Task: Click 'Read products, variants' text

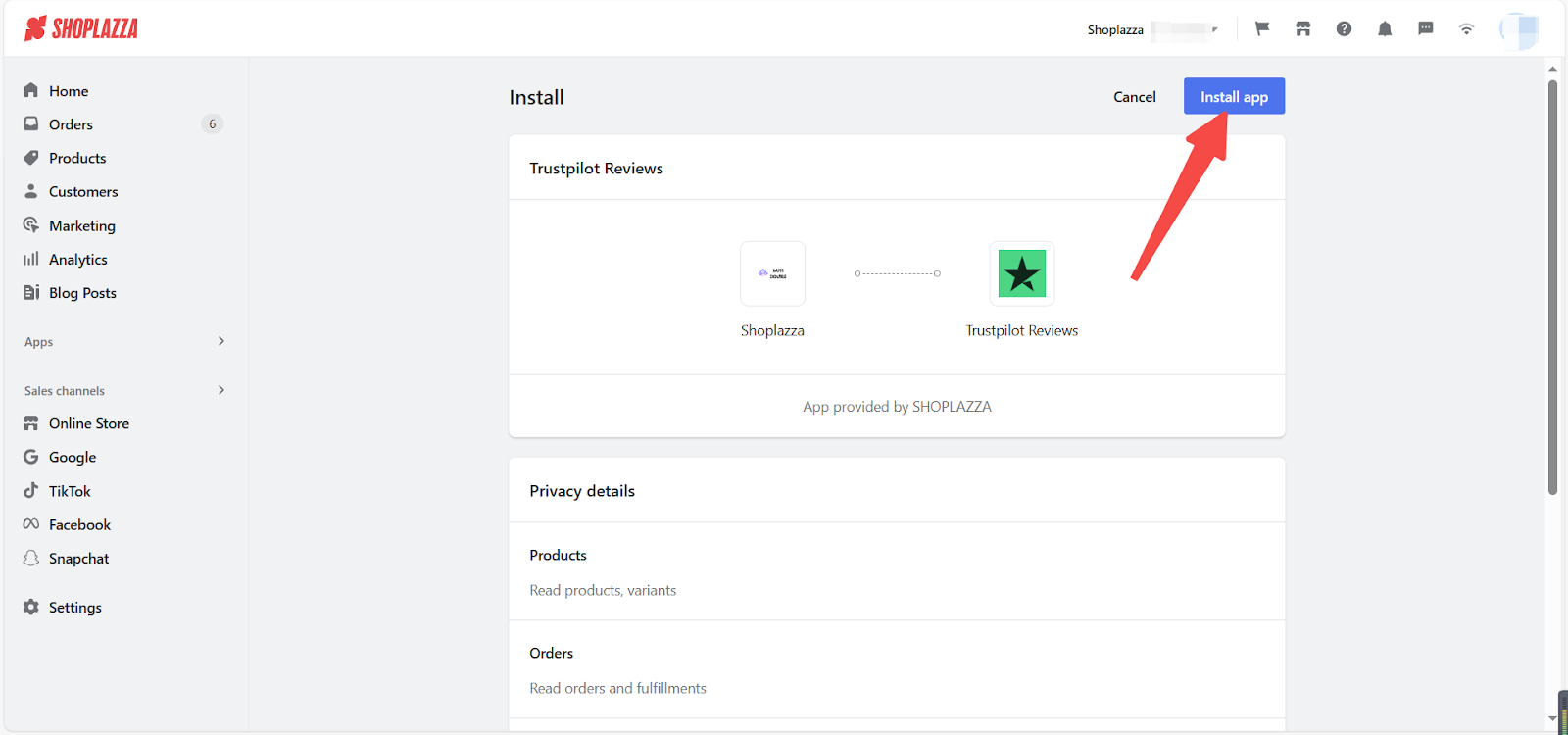Action: click(x=603, y=590)
